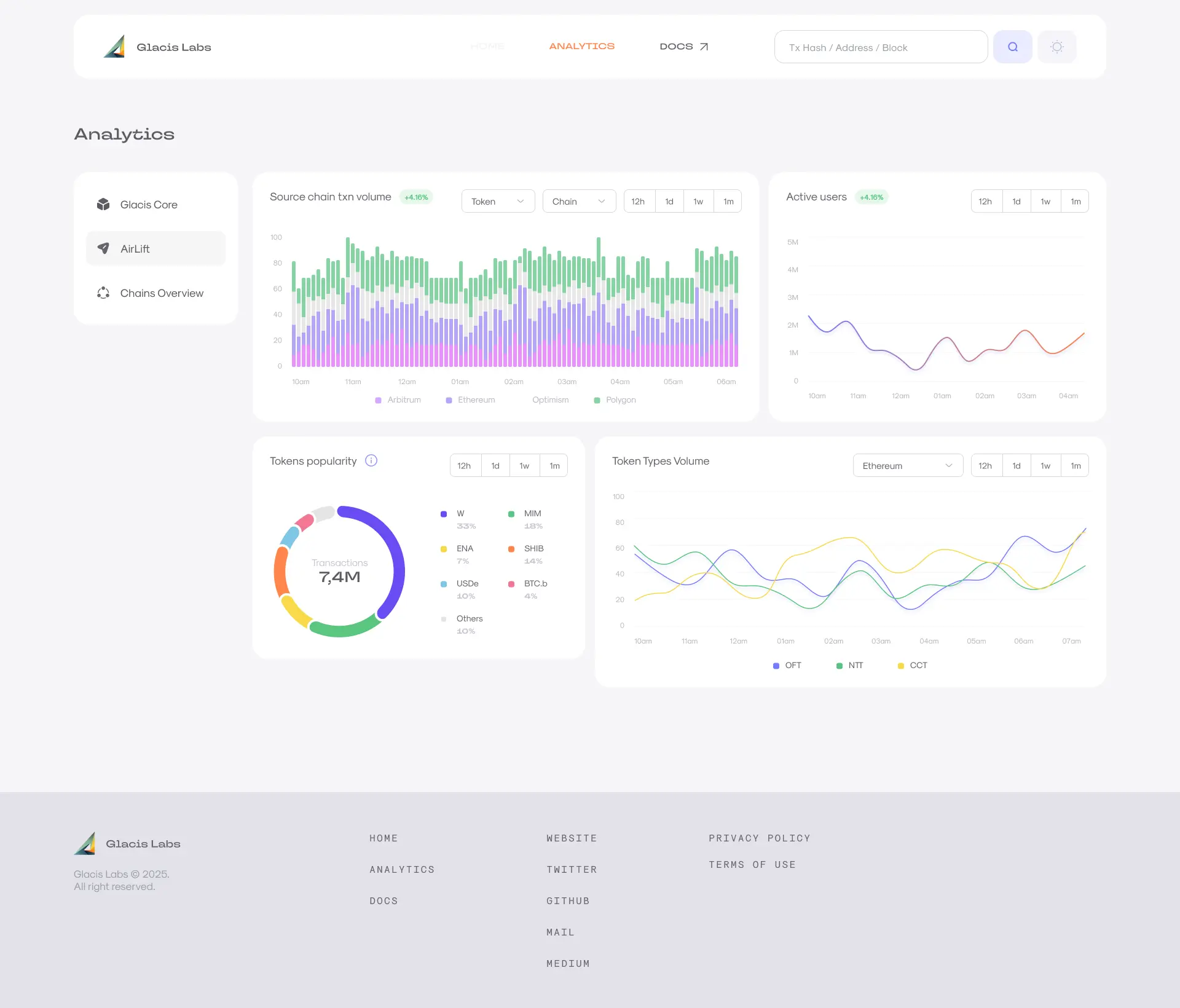Toggle the OFT legend series
Viewport: 1180px width, 1008px height.
coord(787,666)
